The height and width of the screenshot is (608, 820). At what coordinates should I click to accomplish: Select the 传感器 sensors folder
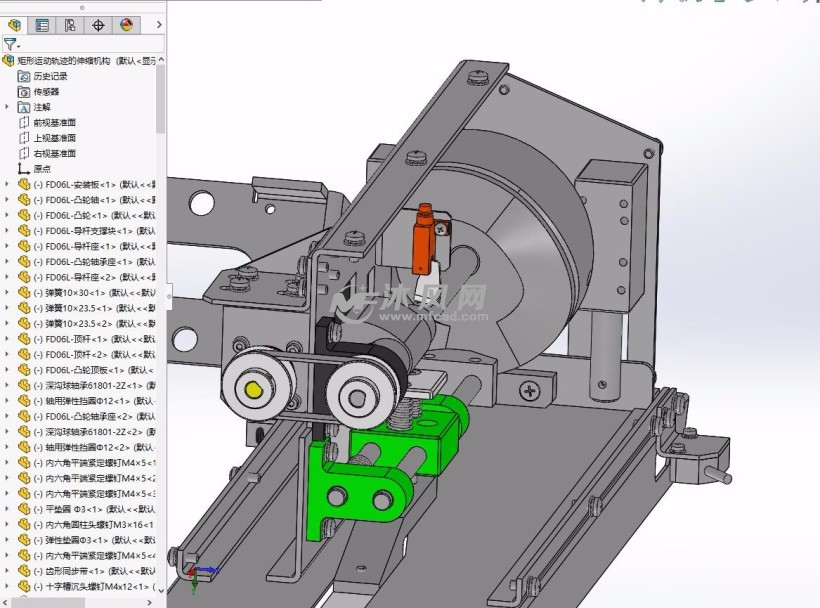coord(46,91)
